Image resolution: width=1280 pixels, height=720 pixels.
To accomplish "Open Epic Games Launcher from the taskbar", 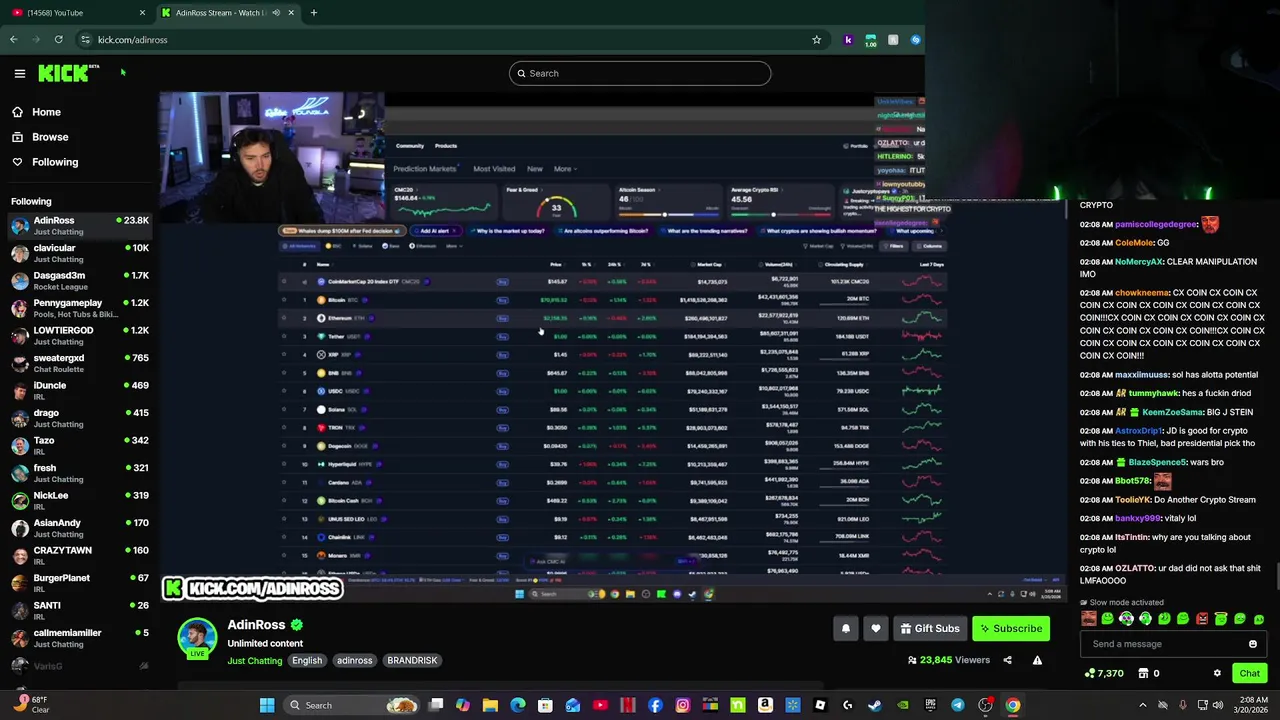I will pyautogui.click(x=930, y=705).
